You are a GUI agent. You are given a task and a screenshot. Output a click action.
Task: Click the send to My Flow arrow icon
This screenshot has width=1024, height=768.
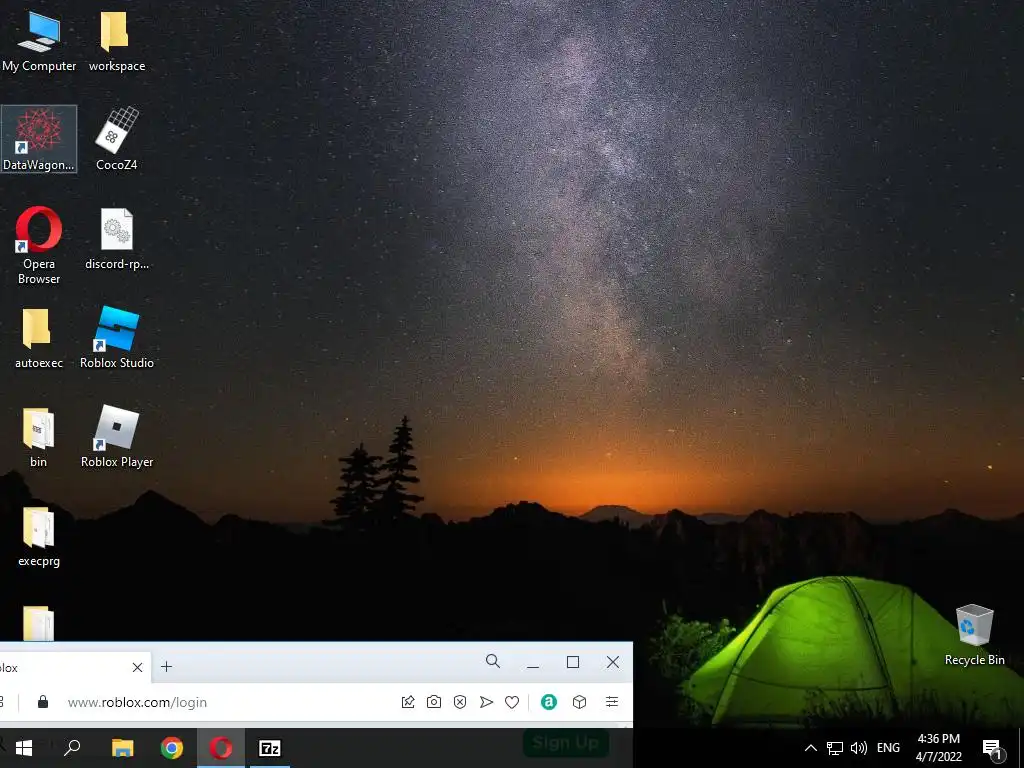(x=486, y=702)
